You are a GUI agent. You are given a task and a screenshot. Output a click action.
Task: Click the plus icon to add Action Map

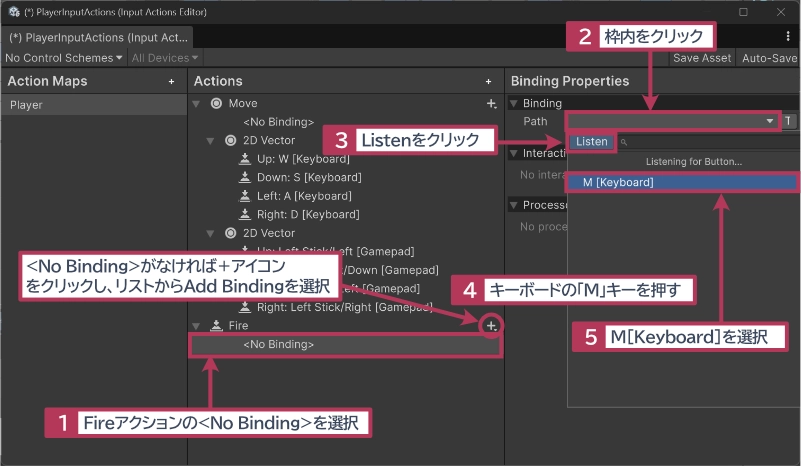pyautogui.click(x=172, y=81)
